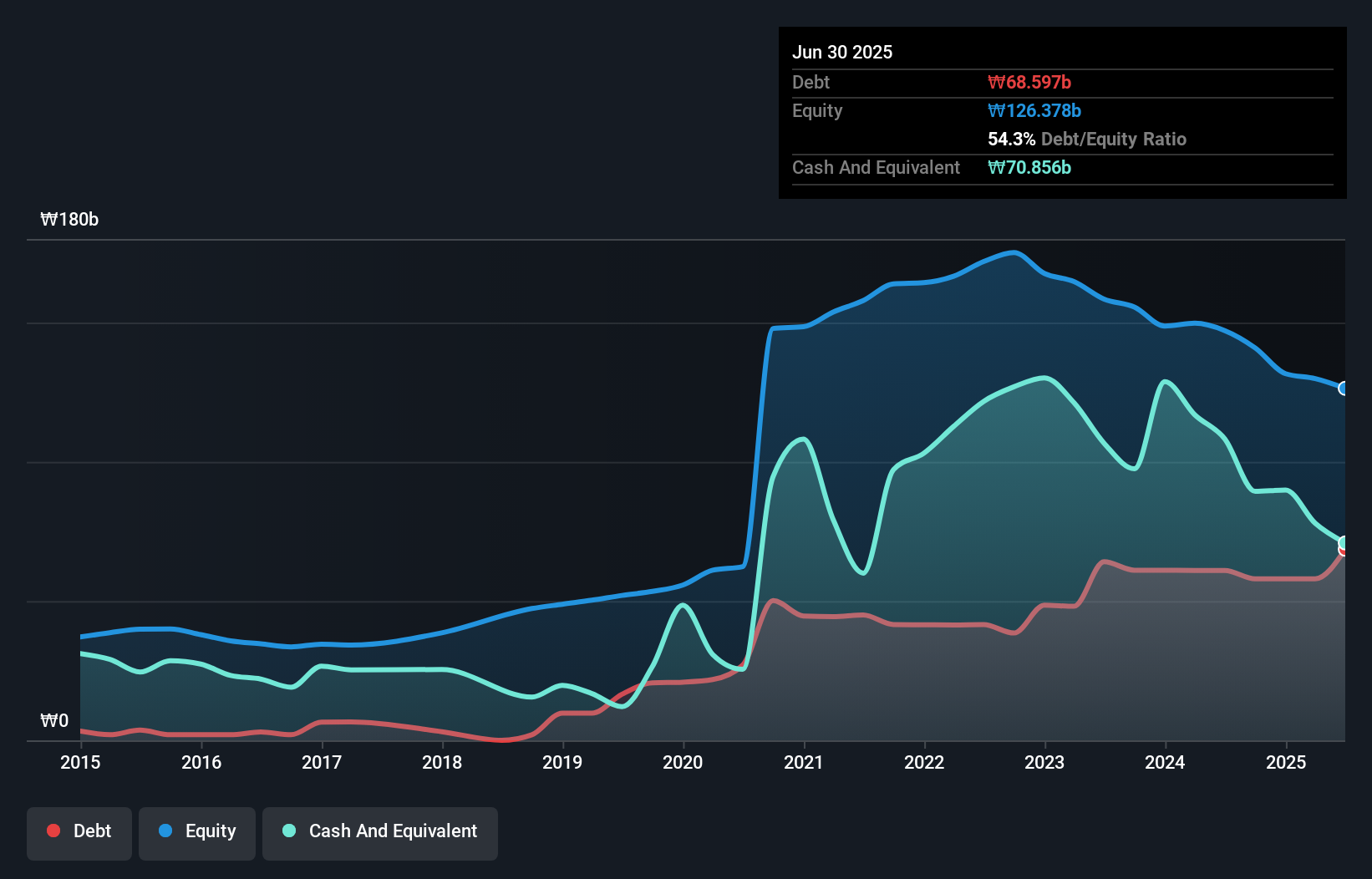The width and height of the screenshot is (1372, 879).
Task: Expand the Jun 30 2025 tooltip header
Action: (842, 52)
